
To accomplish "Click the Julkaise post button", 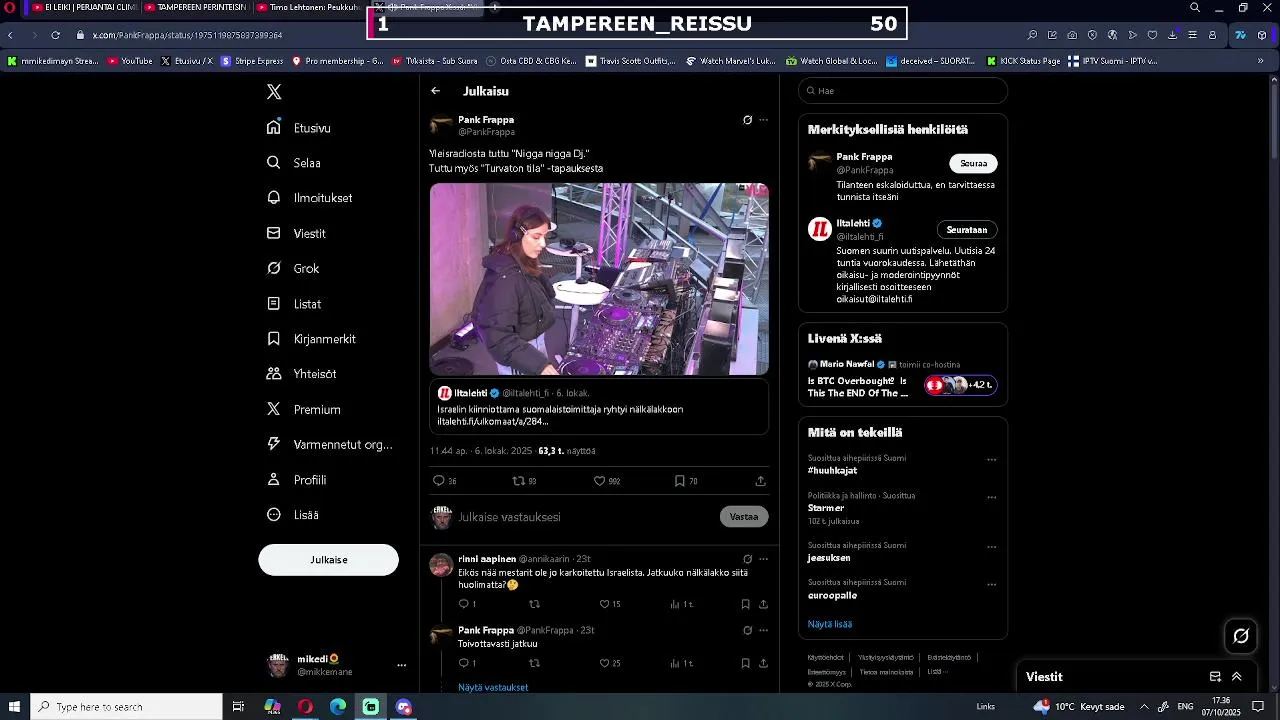I will coord(328,560).
